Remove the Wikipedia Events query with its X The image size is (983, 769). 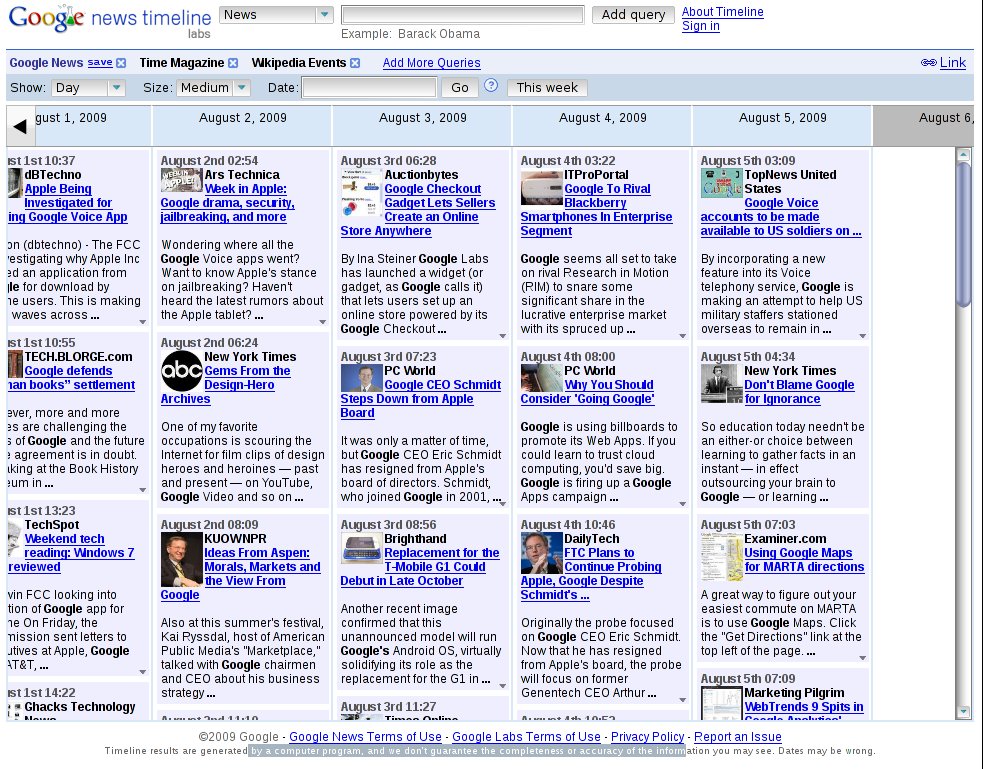click(x=355, y=63)
